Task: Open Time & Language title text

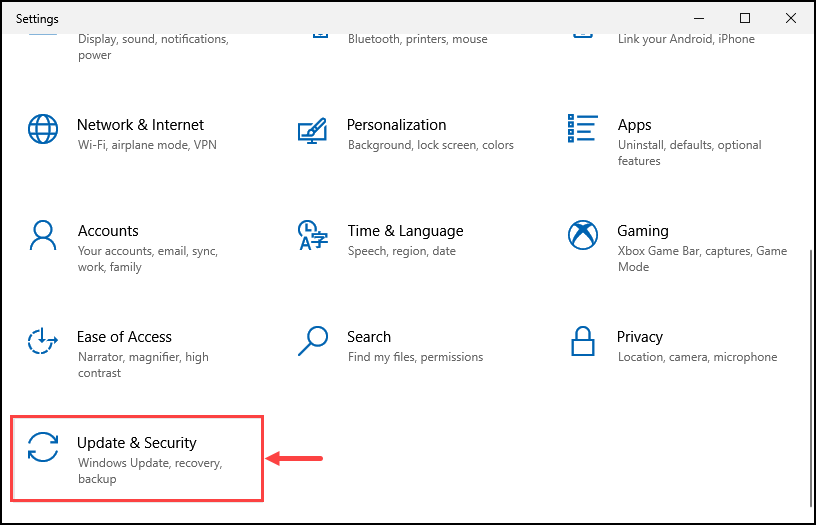Action: (405, 231)
